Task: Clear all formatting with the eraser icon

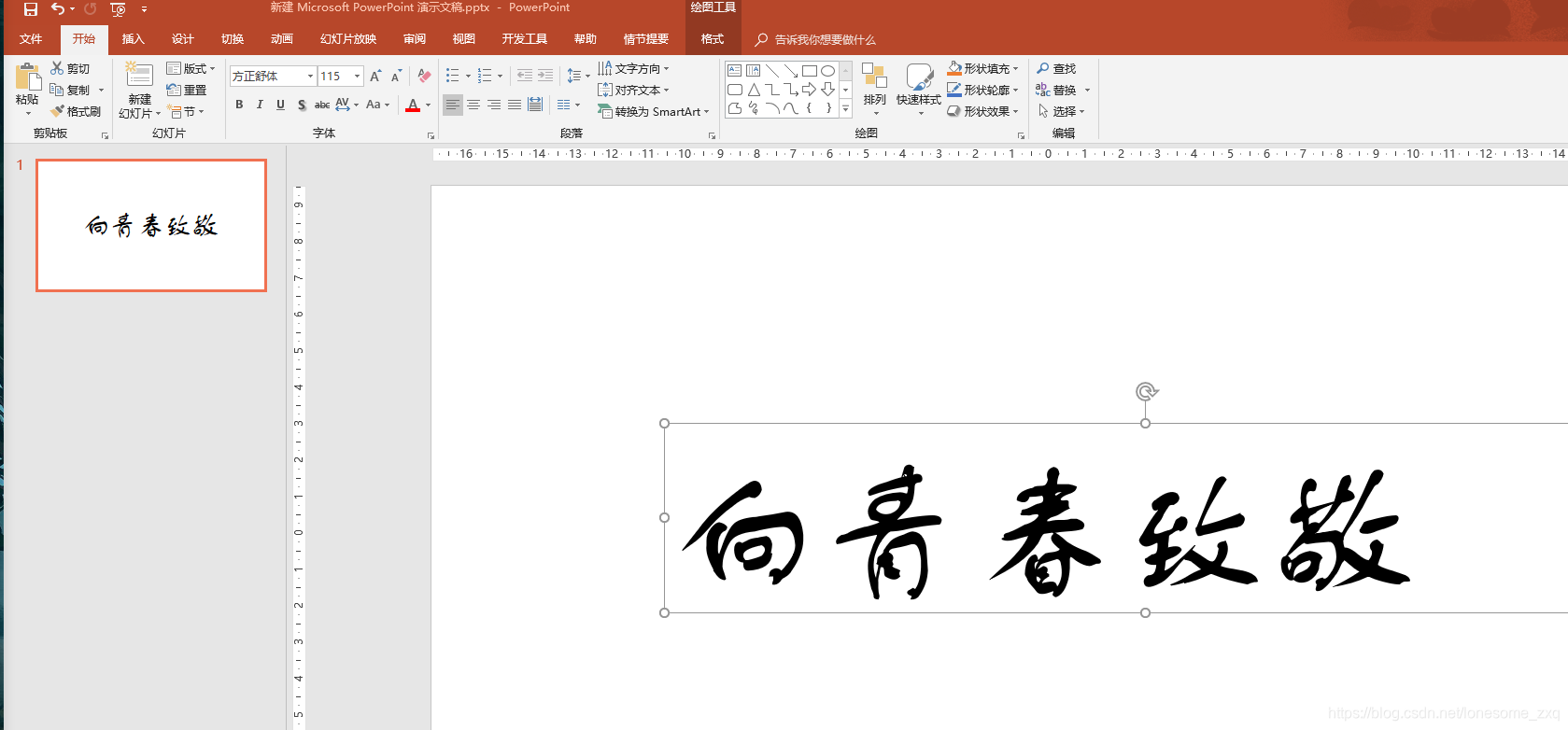Action: coord(424,76)
